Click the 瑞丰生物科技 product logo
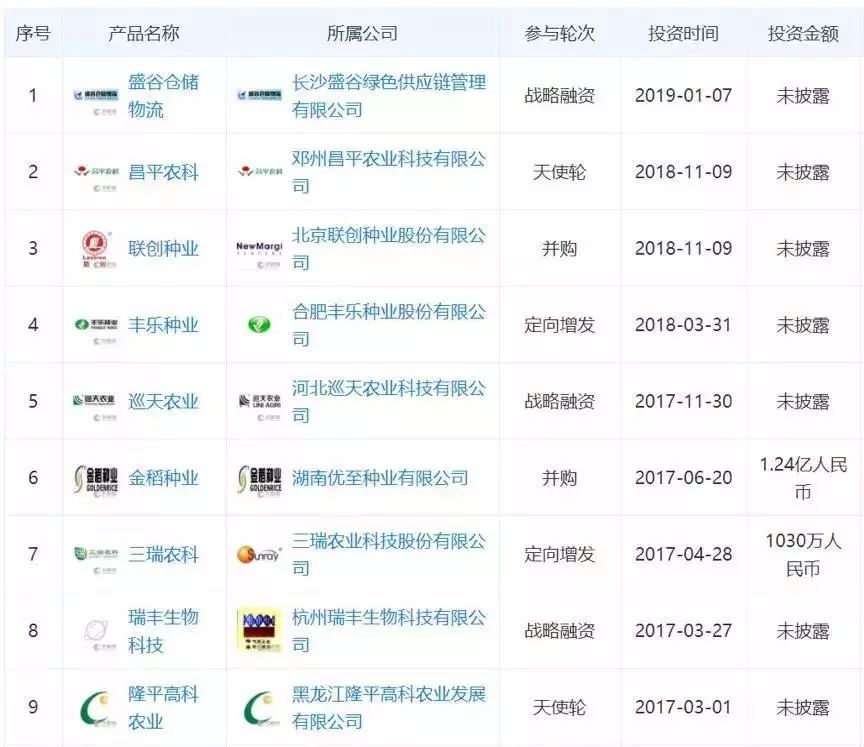The height and width of the screenshot is (747, 864). (x=95, y=630)
